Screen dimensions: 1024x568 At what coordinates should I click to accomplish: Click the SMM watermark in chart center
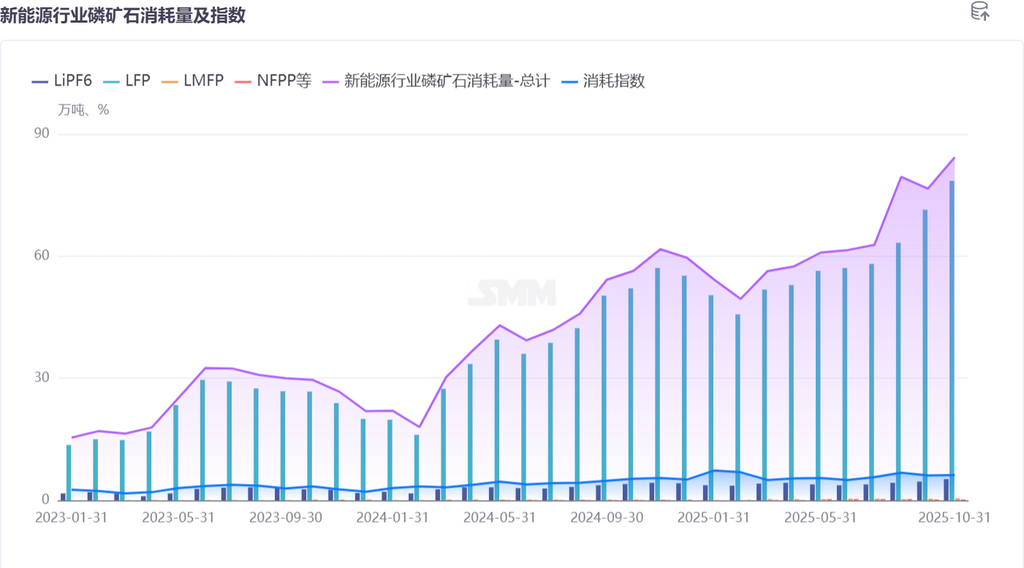coord(512,293)
